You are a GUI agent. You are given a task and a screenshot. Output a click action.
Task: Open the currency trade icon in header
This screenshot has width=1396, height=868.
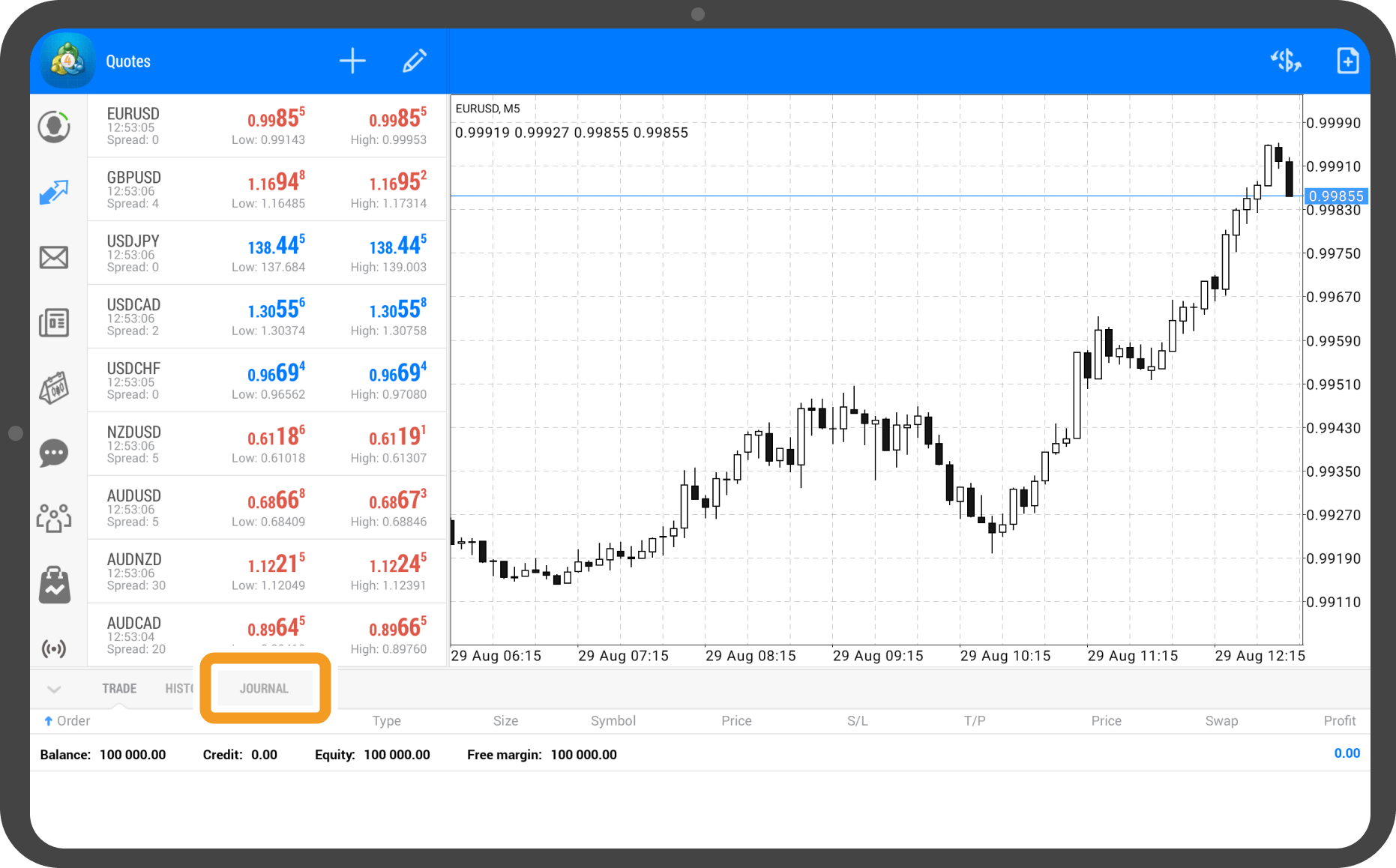(x=1285, y=61)
